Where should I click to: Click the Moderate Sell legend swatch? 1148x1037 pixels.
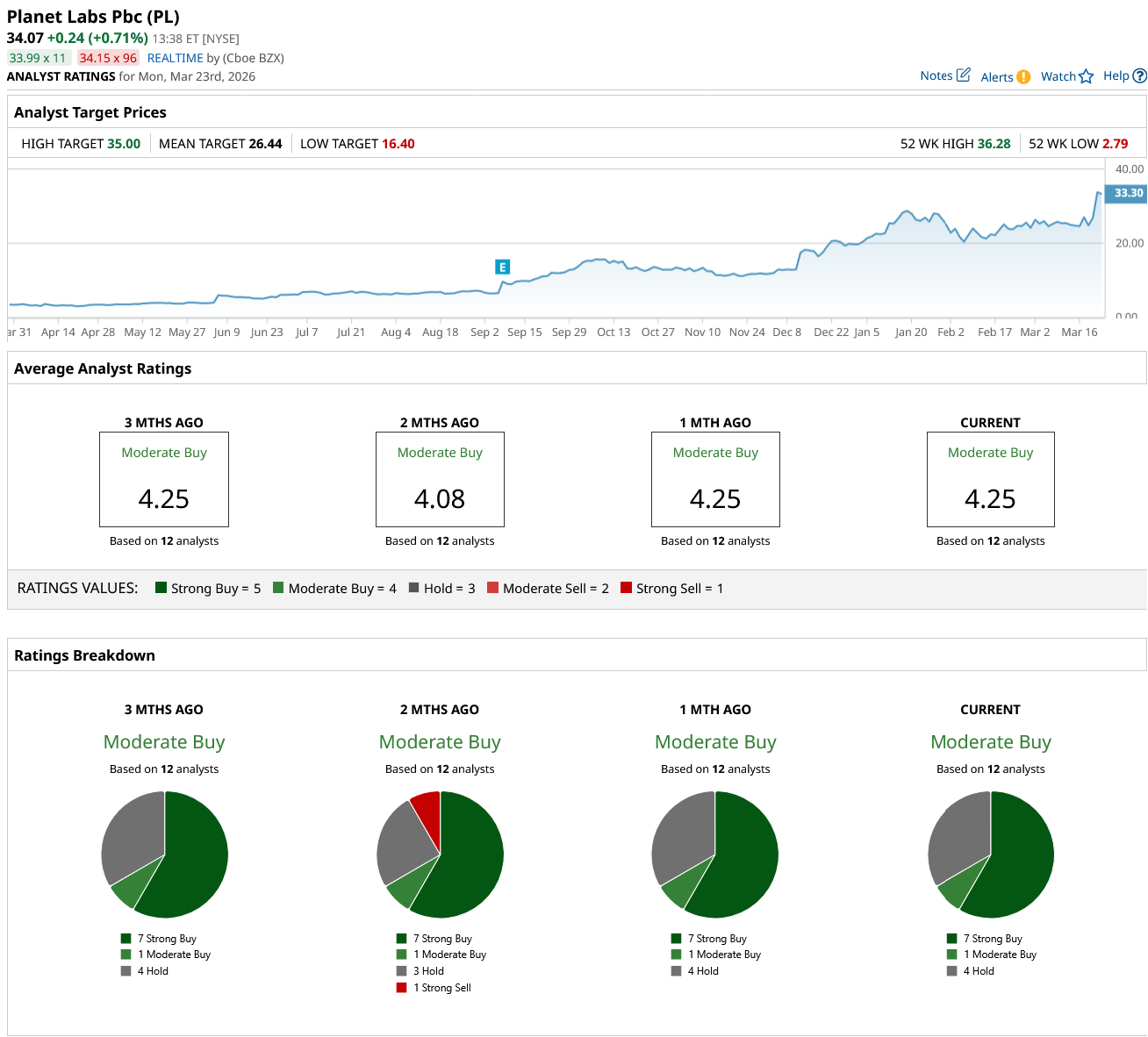(x=492, y=588)
